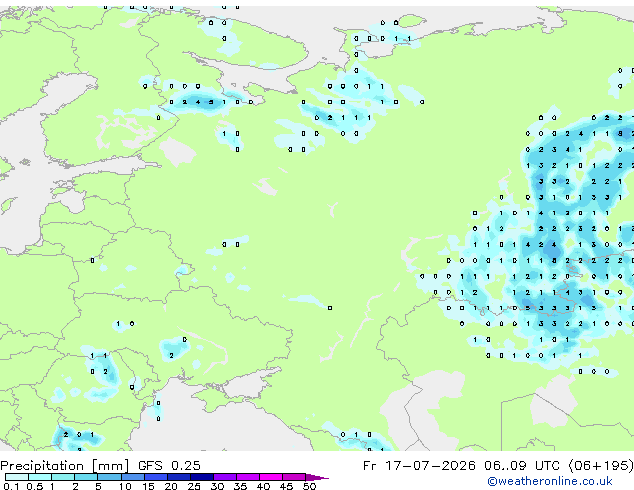Pick the 0.1–0.5 mm legend color swatch
This screenshot has width=634, height=490.
17,477
